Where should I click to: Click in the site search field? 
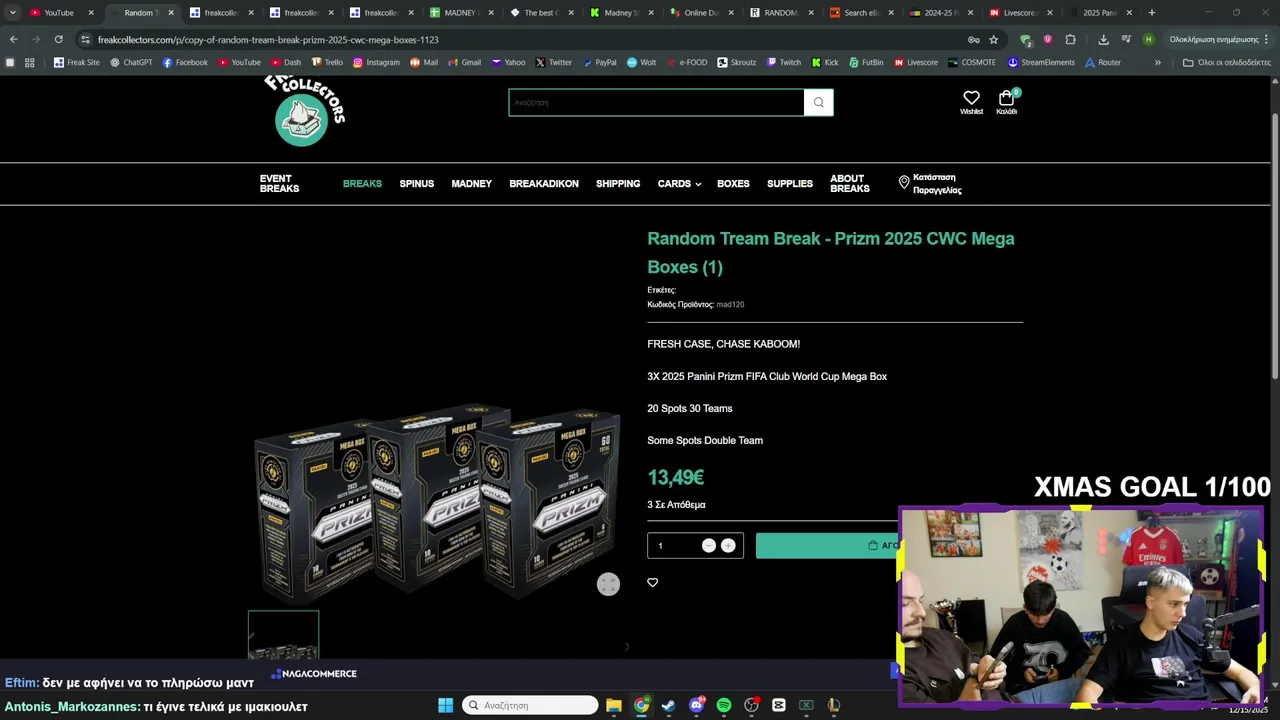pos(656,102)
